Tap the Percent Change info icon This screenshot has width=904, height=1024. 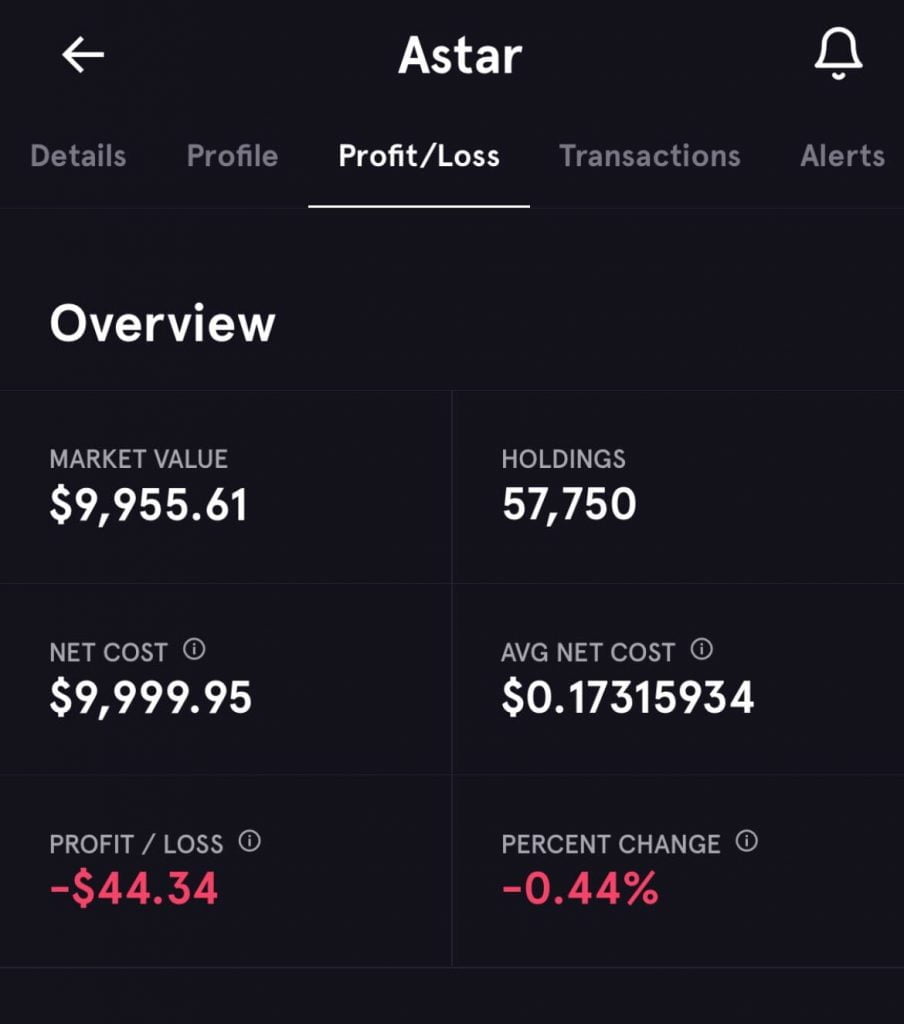coord(746,842)
